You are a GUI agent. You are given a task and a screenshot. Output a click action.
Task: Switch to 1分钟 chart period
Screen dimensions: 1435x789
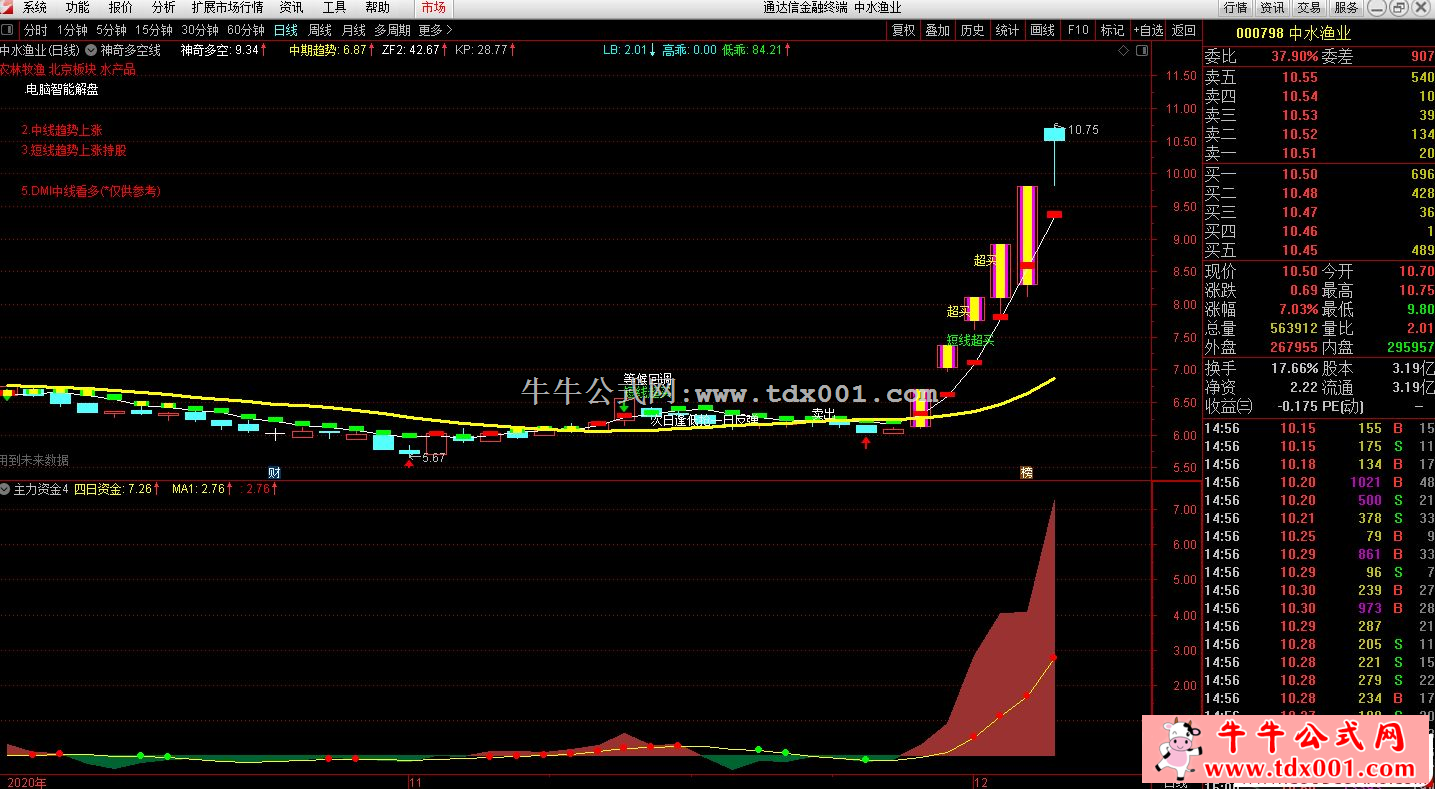pos(72,30)
